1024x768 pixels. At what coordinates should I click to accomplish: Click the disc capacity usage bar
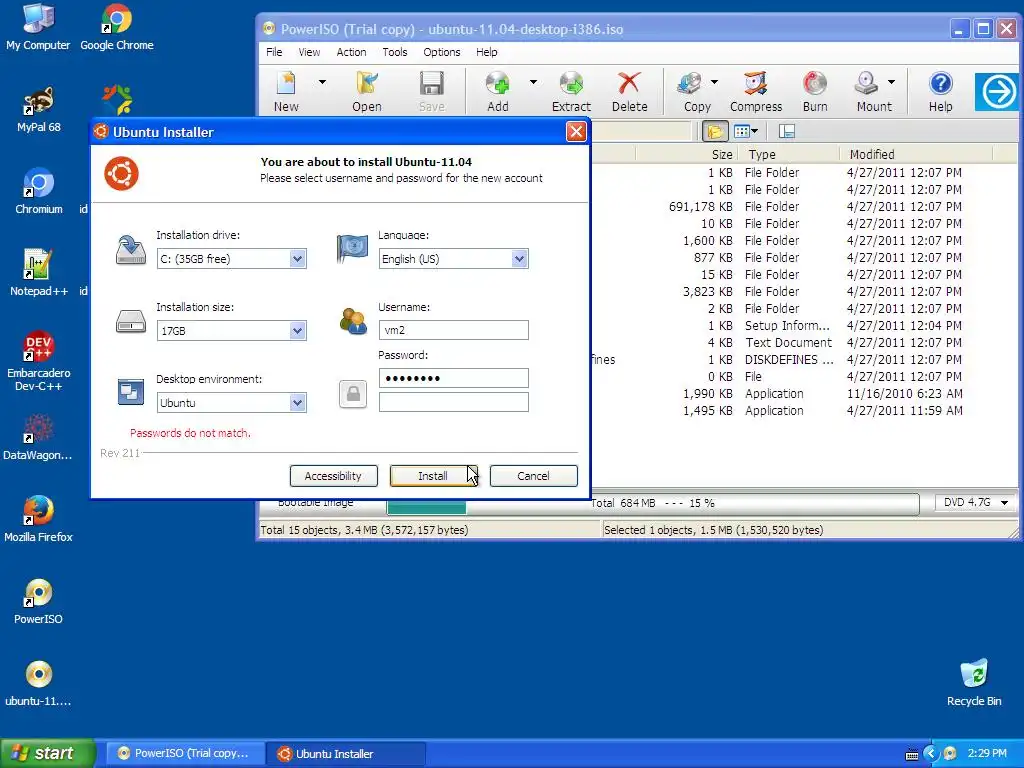tap(653, 504)
